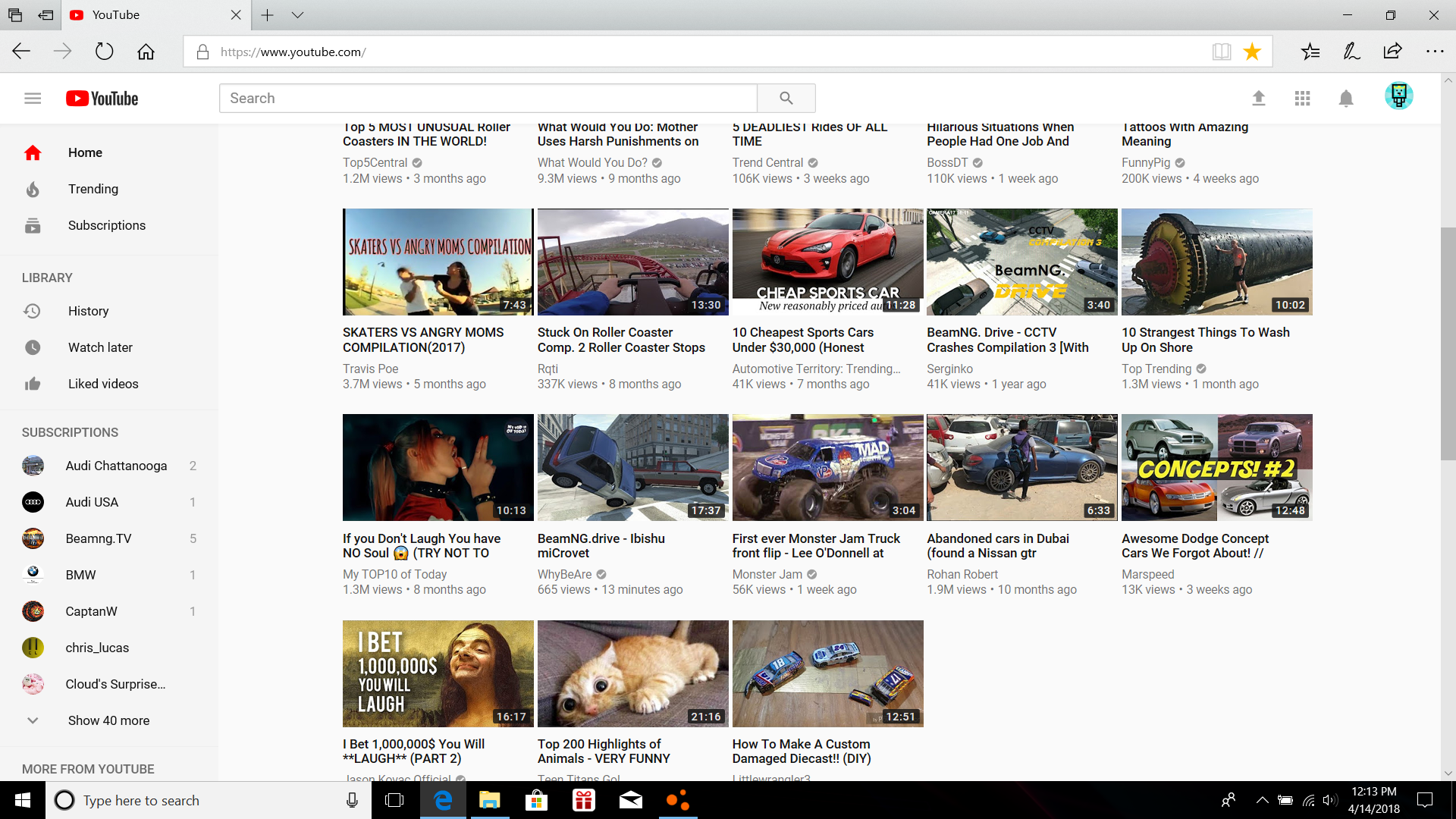Play Top 200 Animals kitten thumbnail

coord(632,674)
